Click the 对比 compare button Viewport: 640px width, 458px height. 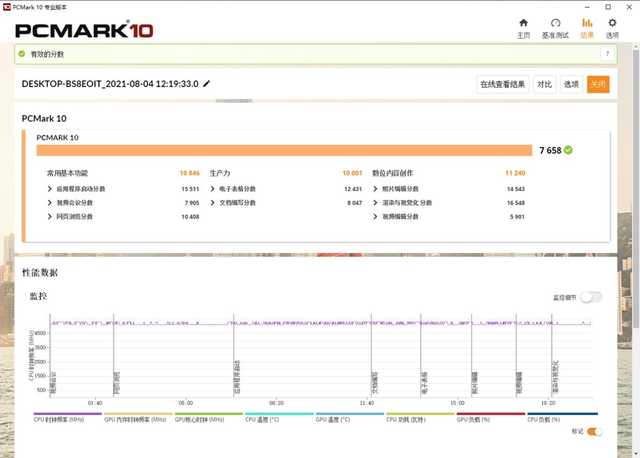pyautogui.click(x=544, y=84)
